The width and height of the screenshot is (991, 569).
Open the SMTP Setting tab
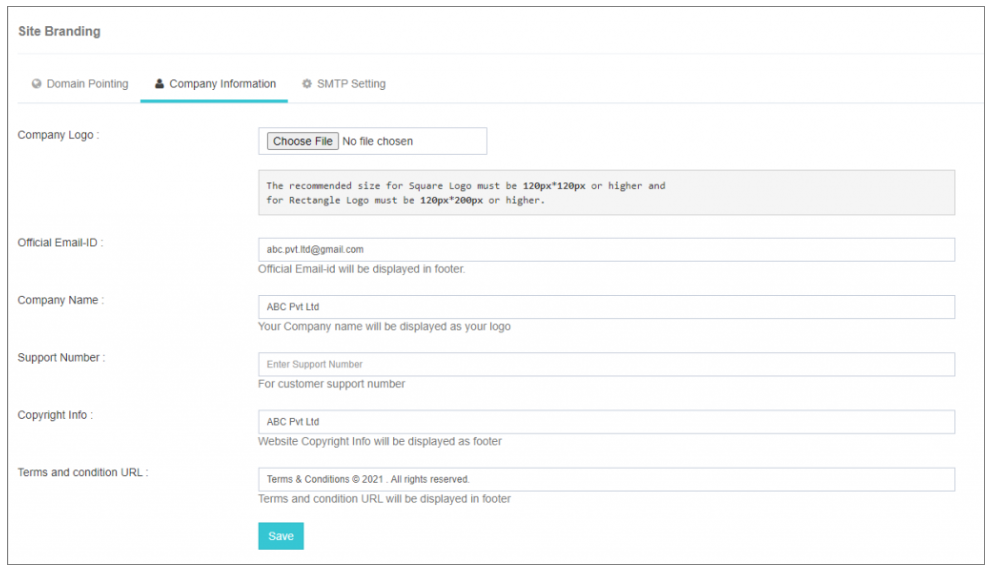(350, 84)
